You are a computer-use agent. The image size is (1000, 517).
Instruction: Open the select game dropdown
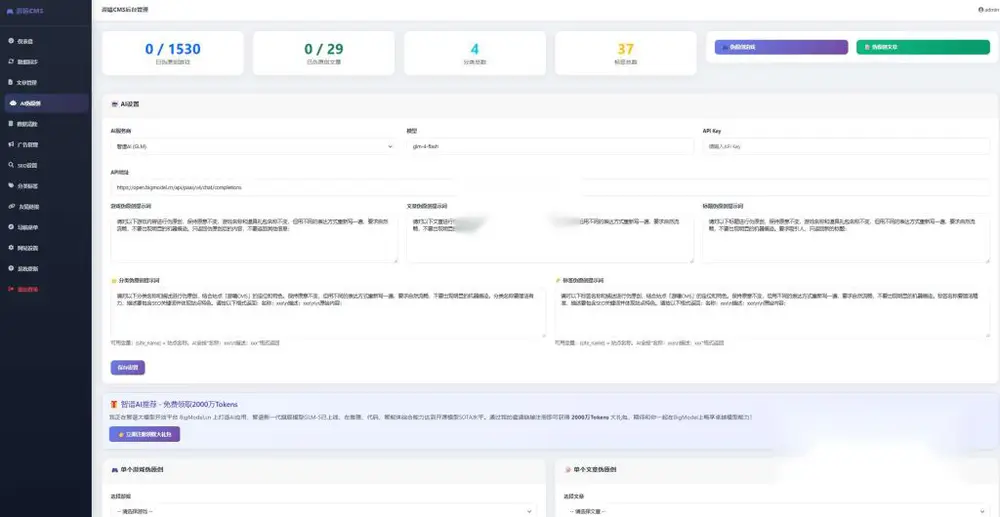click(x=323, y=511)
